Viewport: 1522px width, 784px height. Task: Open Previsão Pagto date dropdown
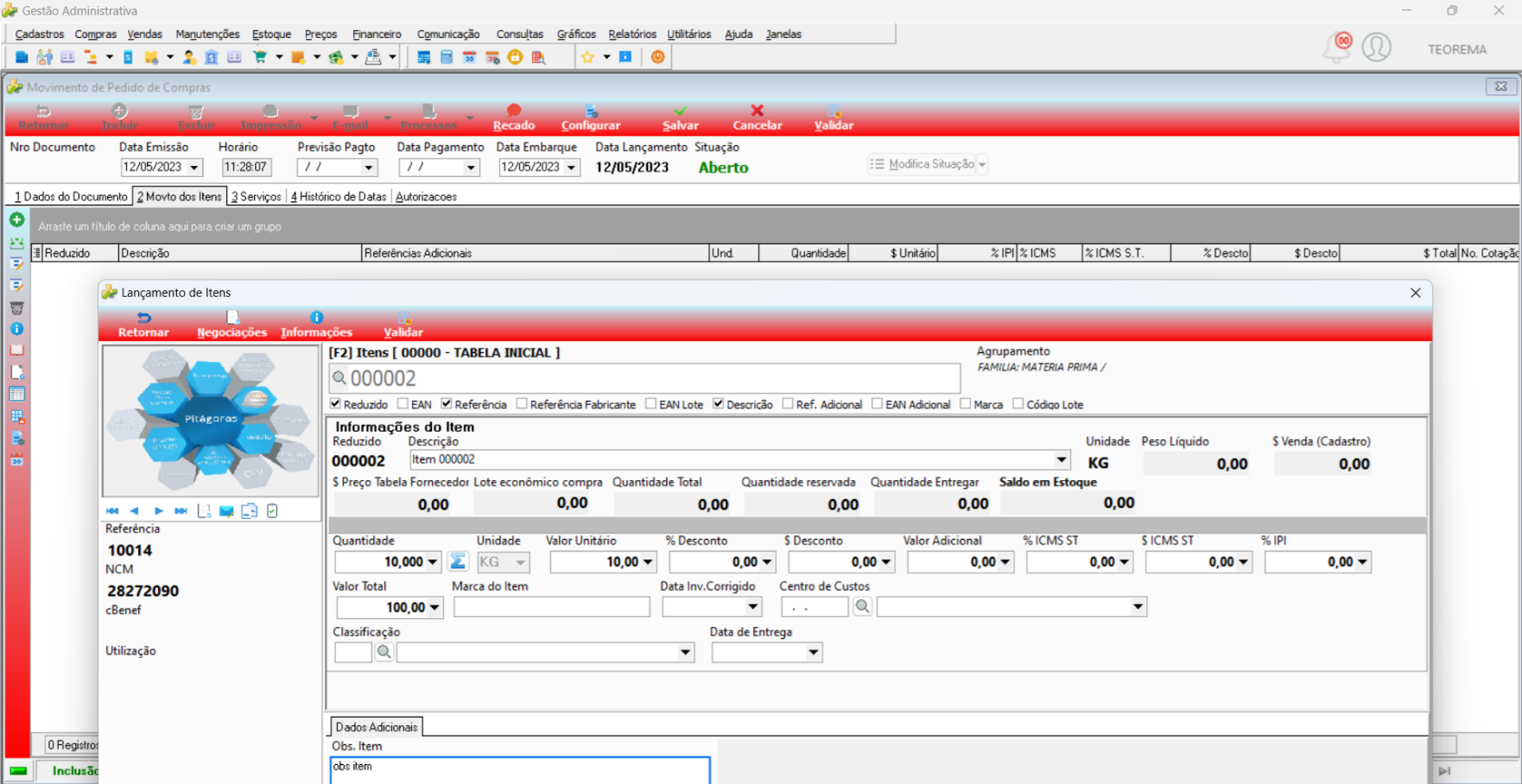[x=369, y=168]
